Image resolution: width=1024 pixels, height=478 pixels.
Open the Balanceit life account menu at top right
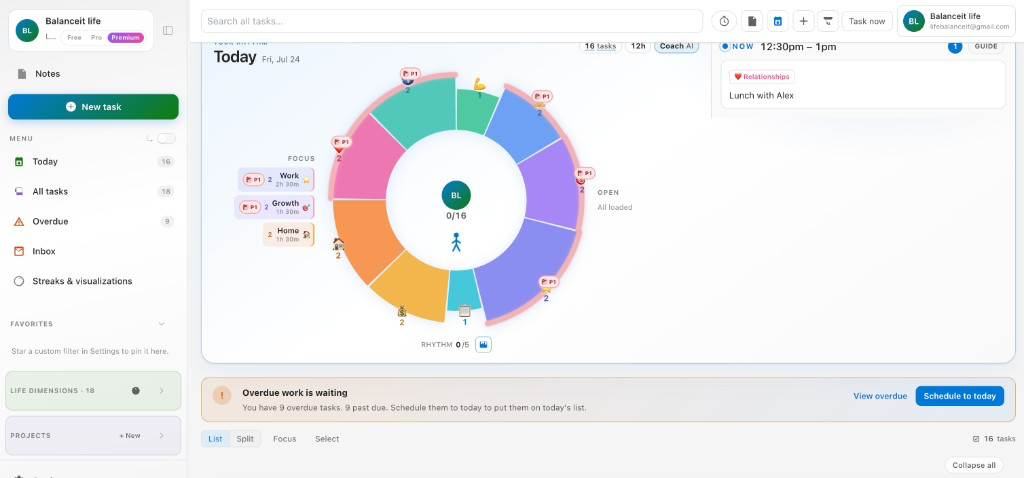pos(956,21)
